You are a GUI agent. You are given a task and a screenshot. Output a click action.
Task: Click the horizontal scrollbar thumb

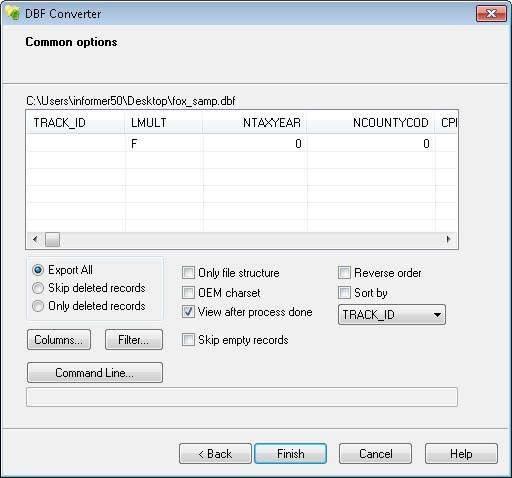pyautogui.click(x=52, y=239)
